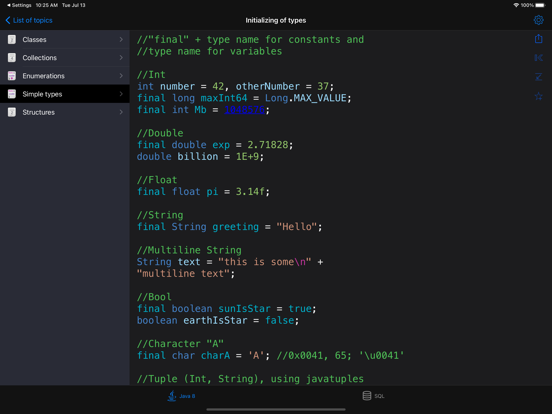The image size is (552, 414).
Task: Click the Classes document icon
Action: pos(12,39)
